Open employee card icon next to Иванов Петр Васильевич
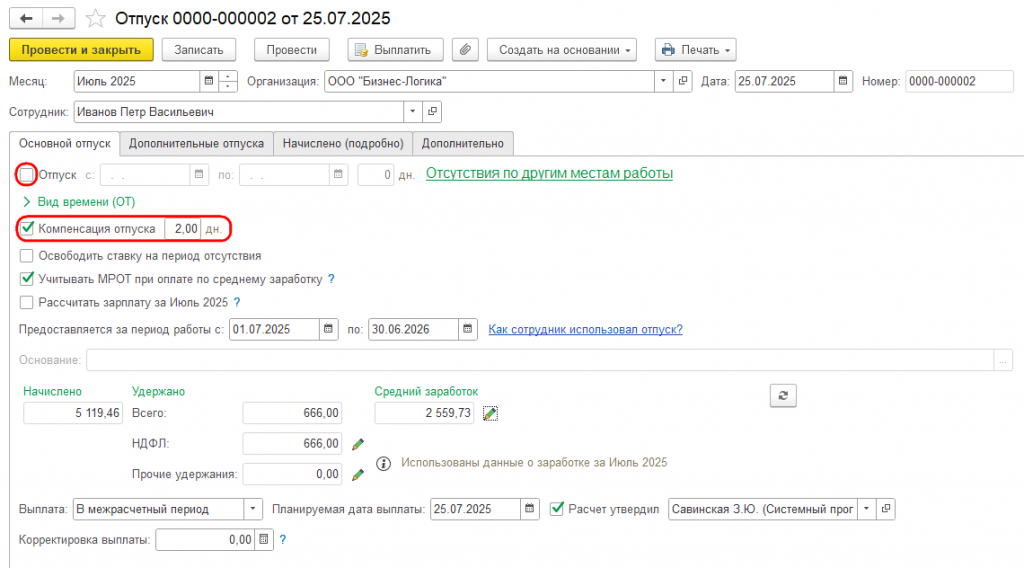 (x=432, y=112)
